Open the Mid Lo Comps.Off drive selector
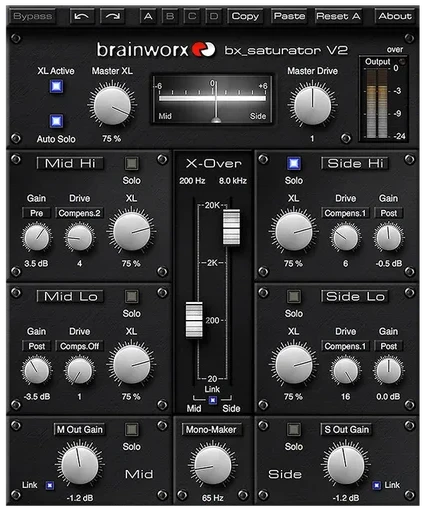Image resolution: width=425 pixels, height=511 pixels. [79, 346]
